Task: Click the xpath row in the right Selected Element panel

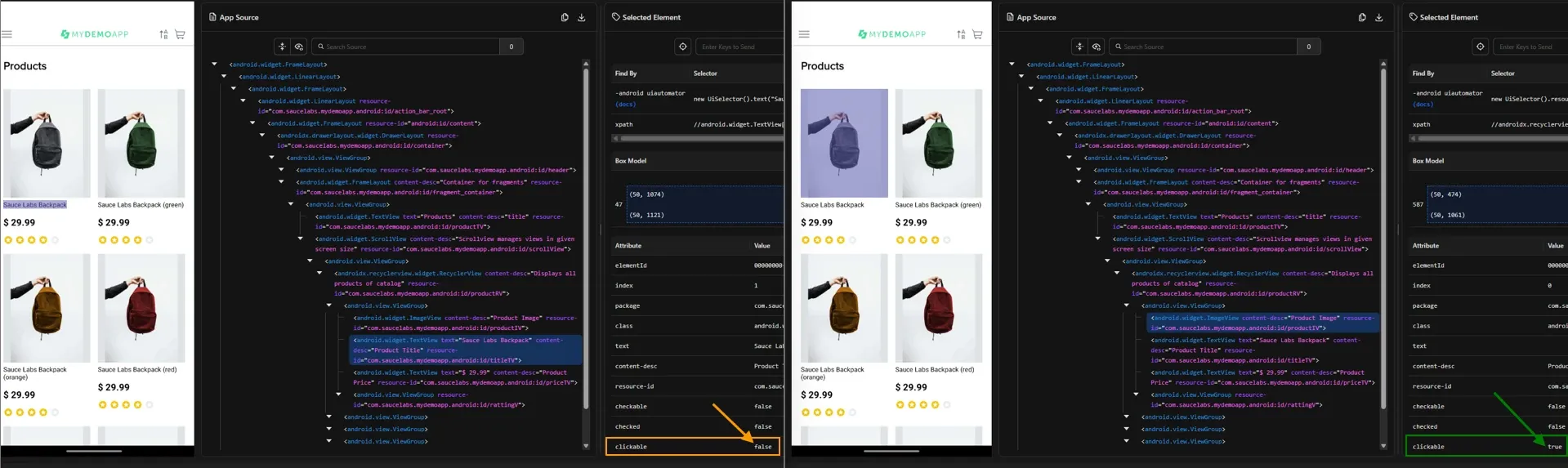Action: click(1490, 124)
